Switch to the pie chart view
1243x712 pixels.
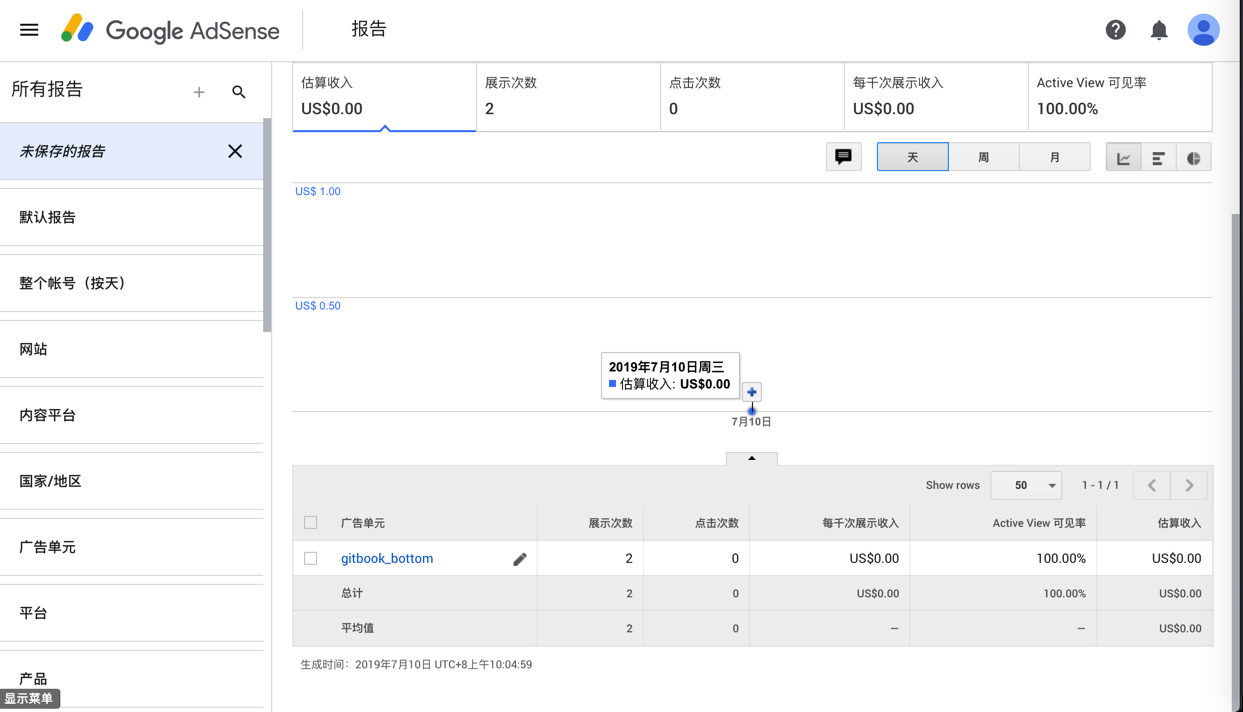click(x=1193, y=158)
